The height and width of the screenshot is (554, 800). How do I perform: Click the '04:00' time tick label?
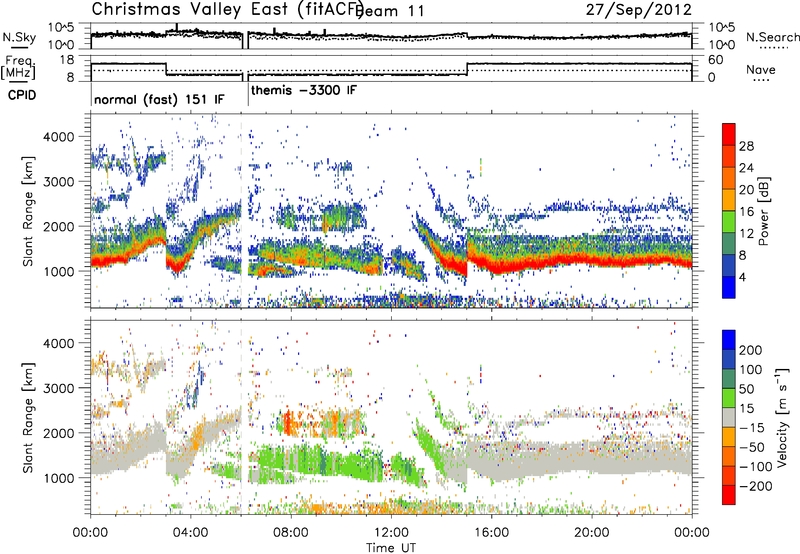coord(191,533)
